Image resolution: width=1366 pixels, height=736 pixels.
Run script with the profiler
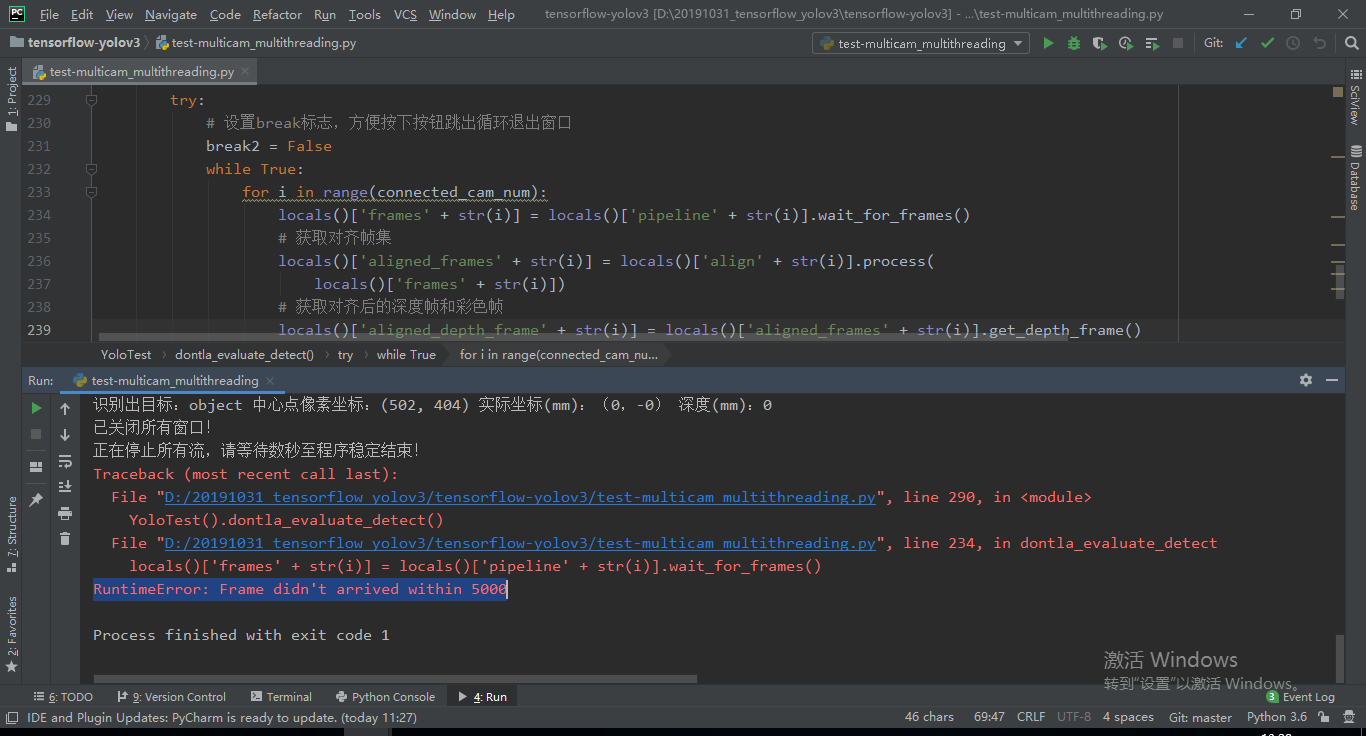point(1125,43)
